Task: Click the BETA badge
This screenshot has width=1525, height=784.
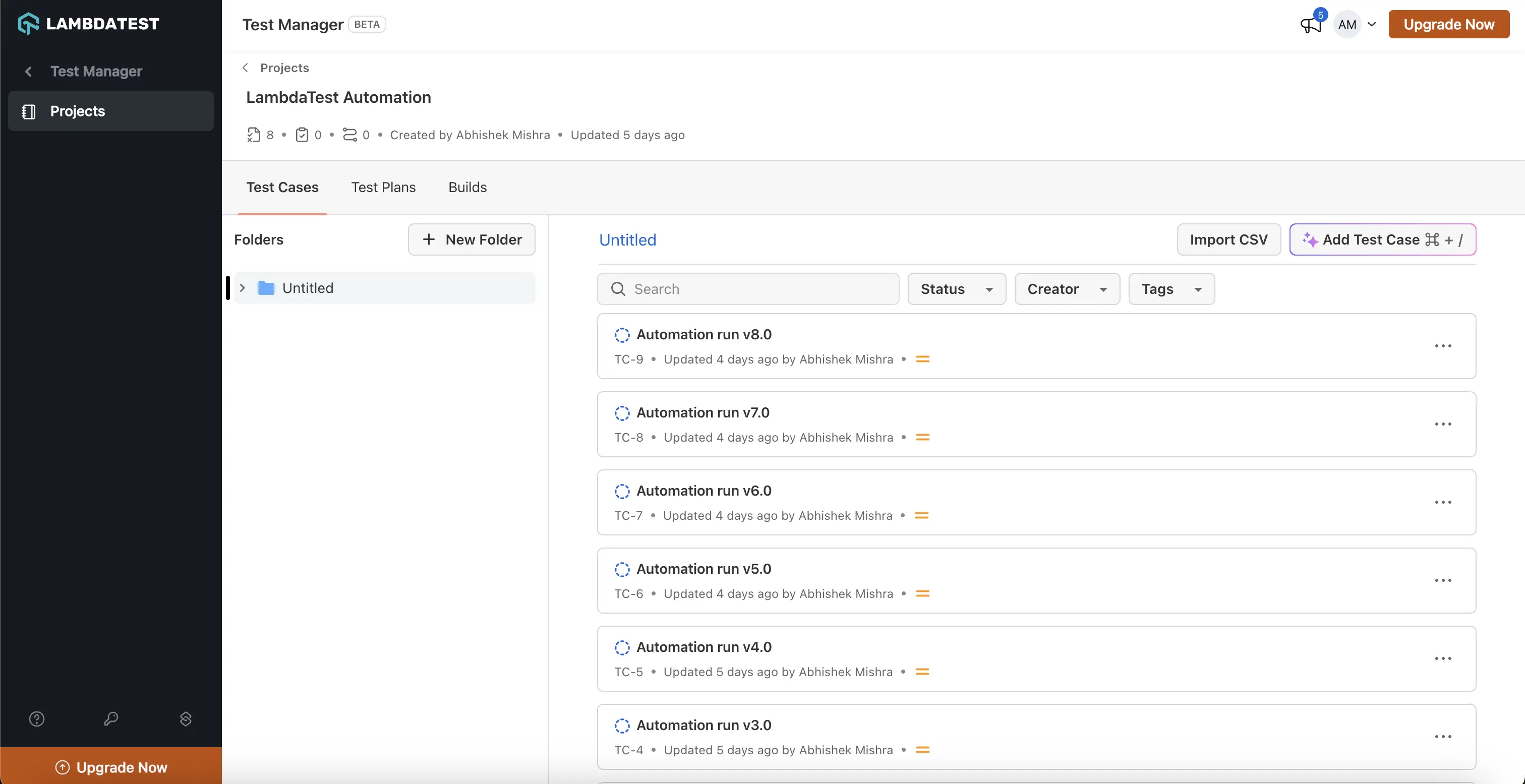Action: tap(367, 24)
